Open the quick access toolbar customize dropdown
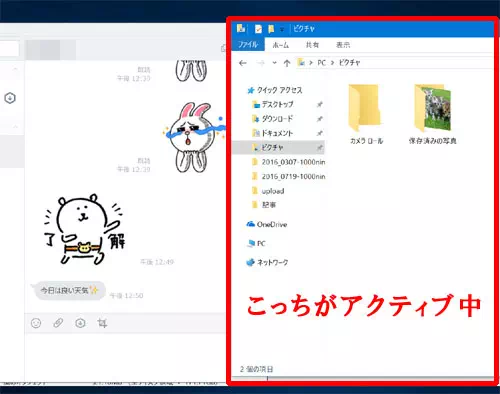 click(282, 29)
